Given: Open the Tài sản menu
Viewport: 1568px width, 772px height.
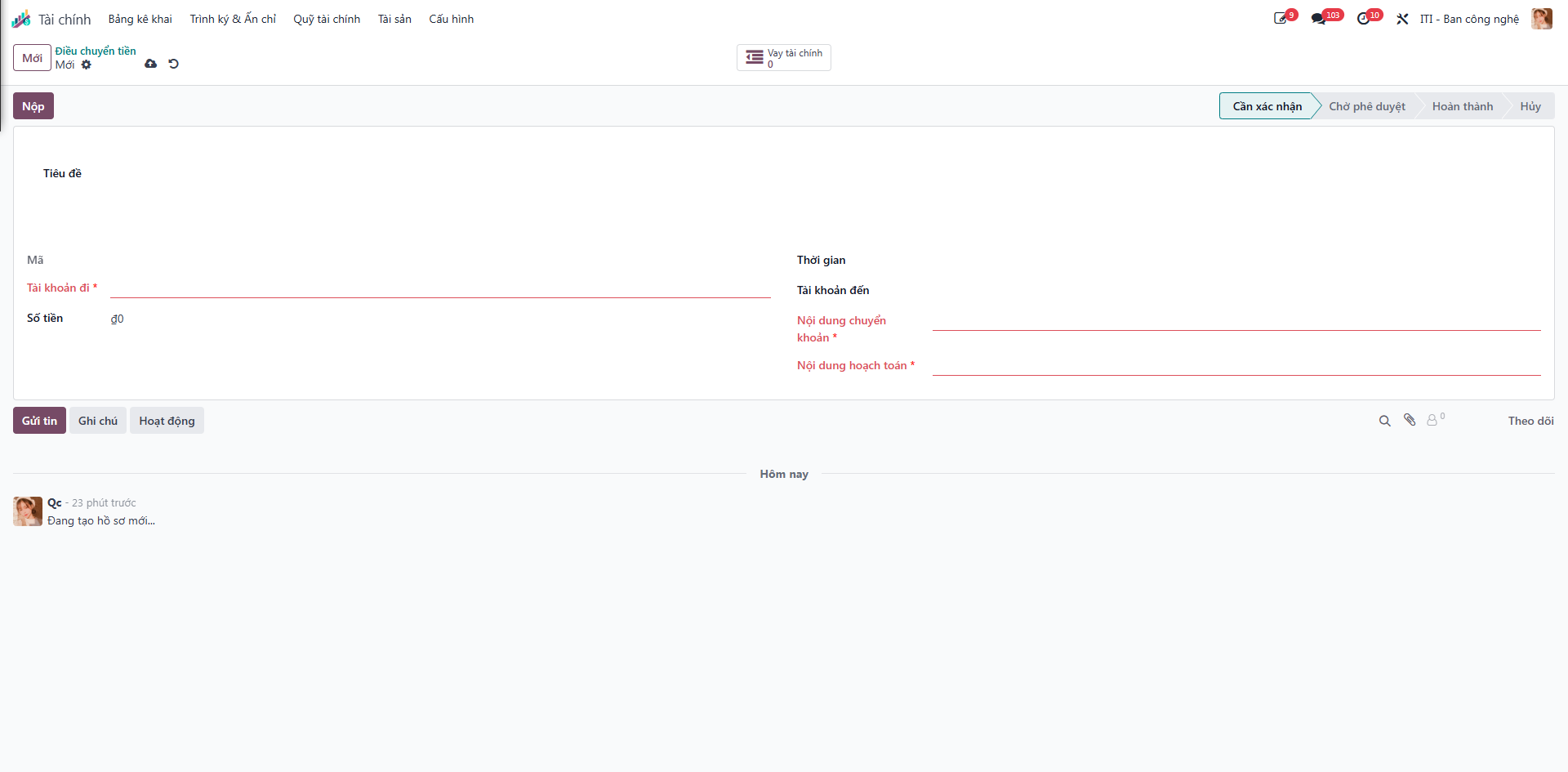Looking at the screenshot, I should (394, 19).
